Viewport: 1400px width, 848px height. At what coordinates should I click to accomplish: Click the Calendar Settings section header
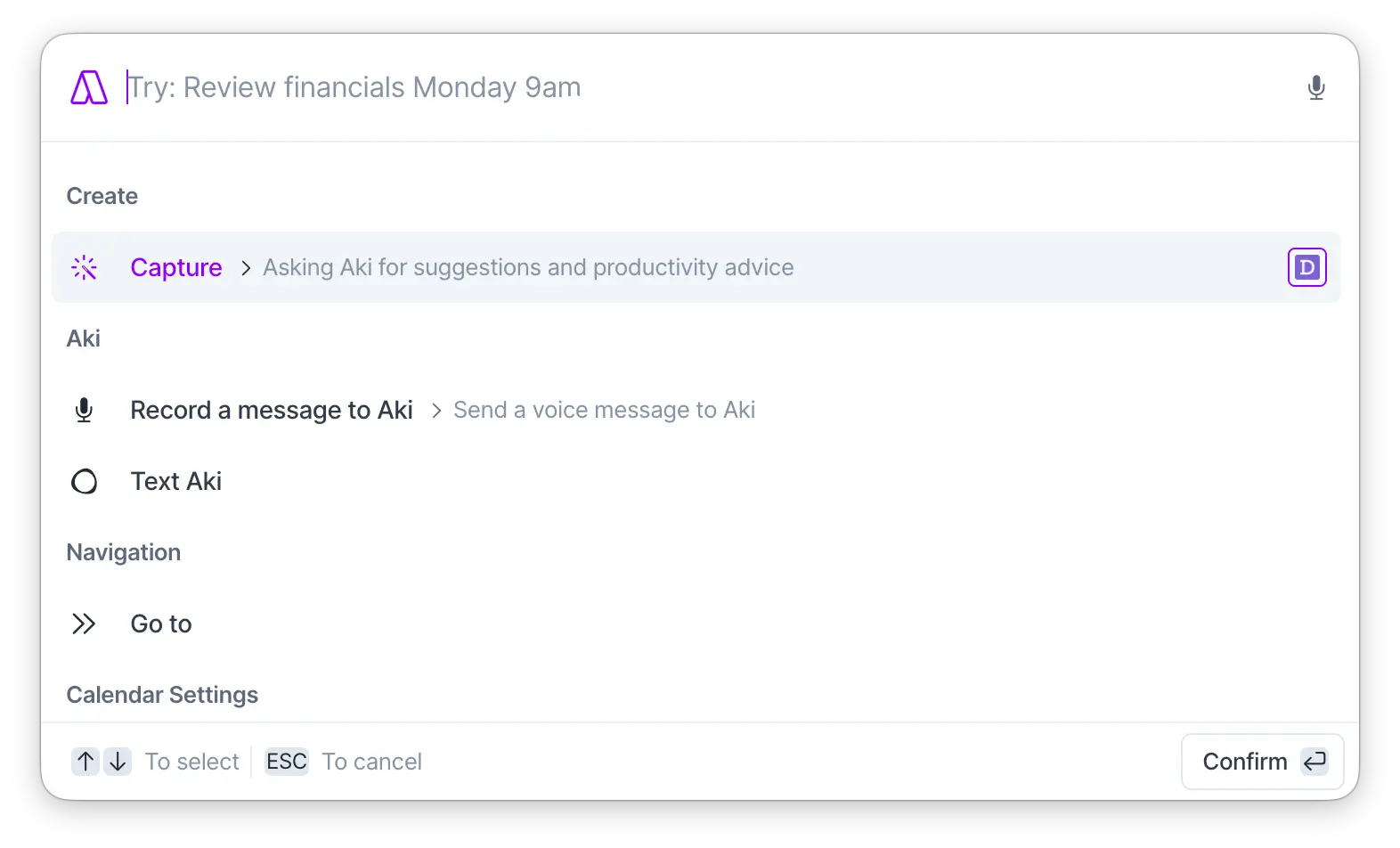(162, 695)
